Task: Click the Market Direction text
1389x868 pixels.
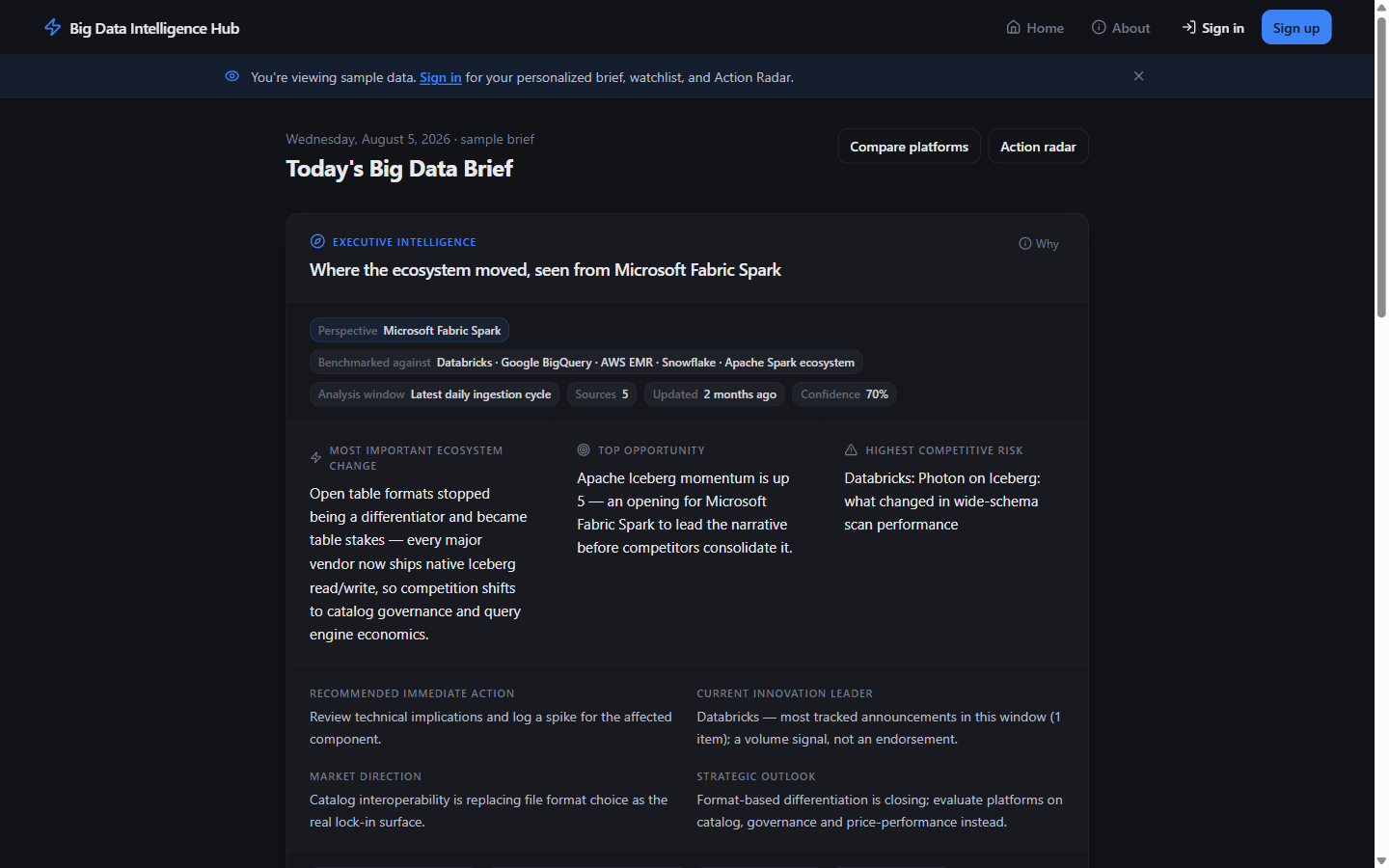Action: pos(489,811)
